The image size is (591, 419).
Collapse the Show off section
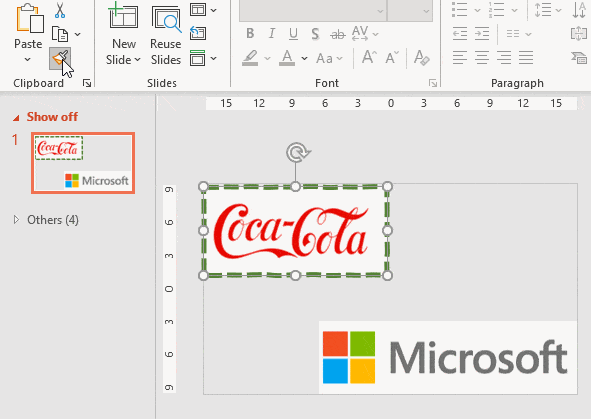[x=16, y=118]
